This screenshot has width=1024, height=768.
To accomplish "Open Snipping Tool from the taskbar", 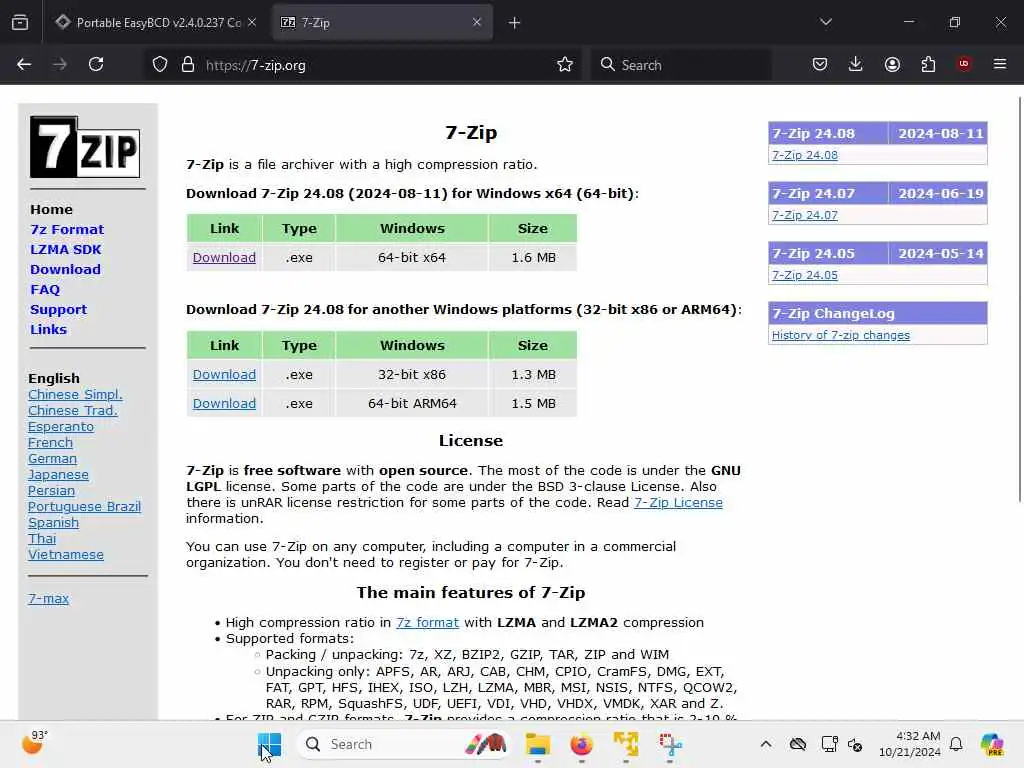I will pyautogui.click(x=670, y=744).
